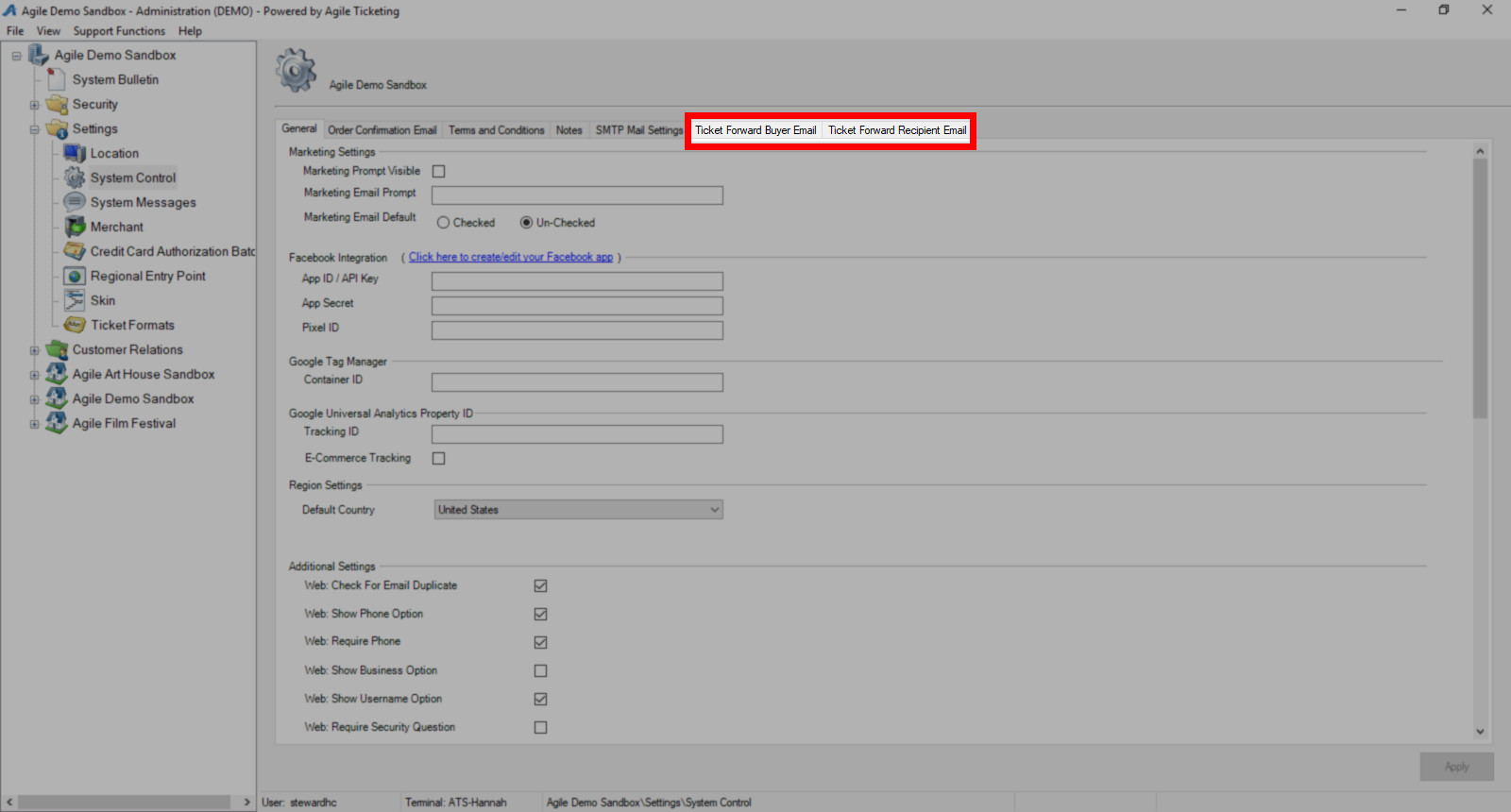The width and height of the screenshot is (1511, 812).
Task: Click the Regional Entry Point icon
Action: pos(75,276)
